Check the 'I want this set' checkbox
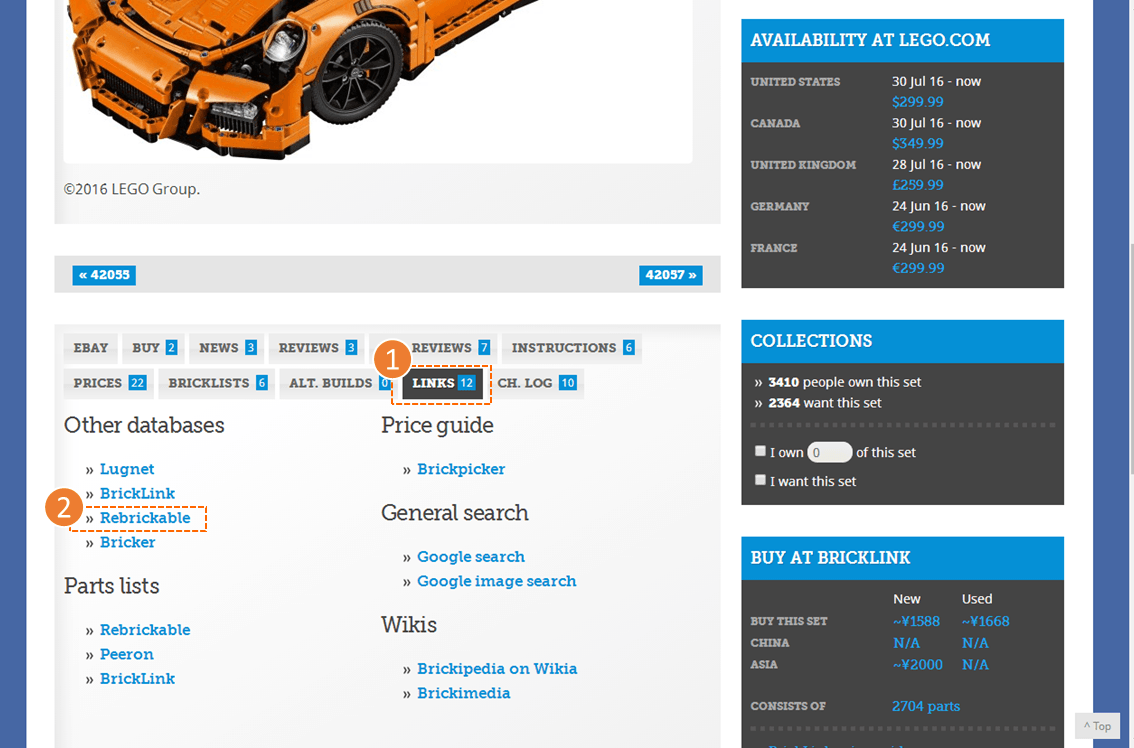This screenshot has height=748, width=1134. click(x=760, y=480)
